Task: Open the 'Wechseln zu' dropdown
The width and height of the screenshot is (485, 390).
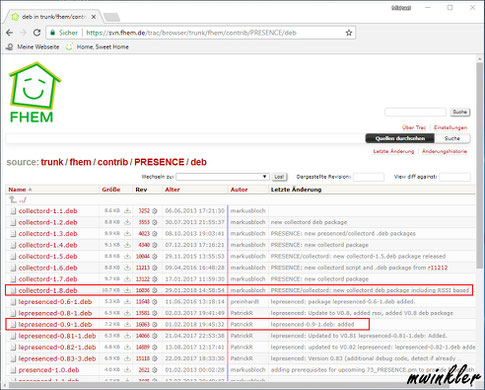Action: tap(222, 177)
